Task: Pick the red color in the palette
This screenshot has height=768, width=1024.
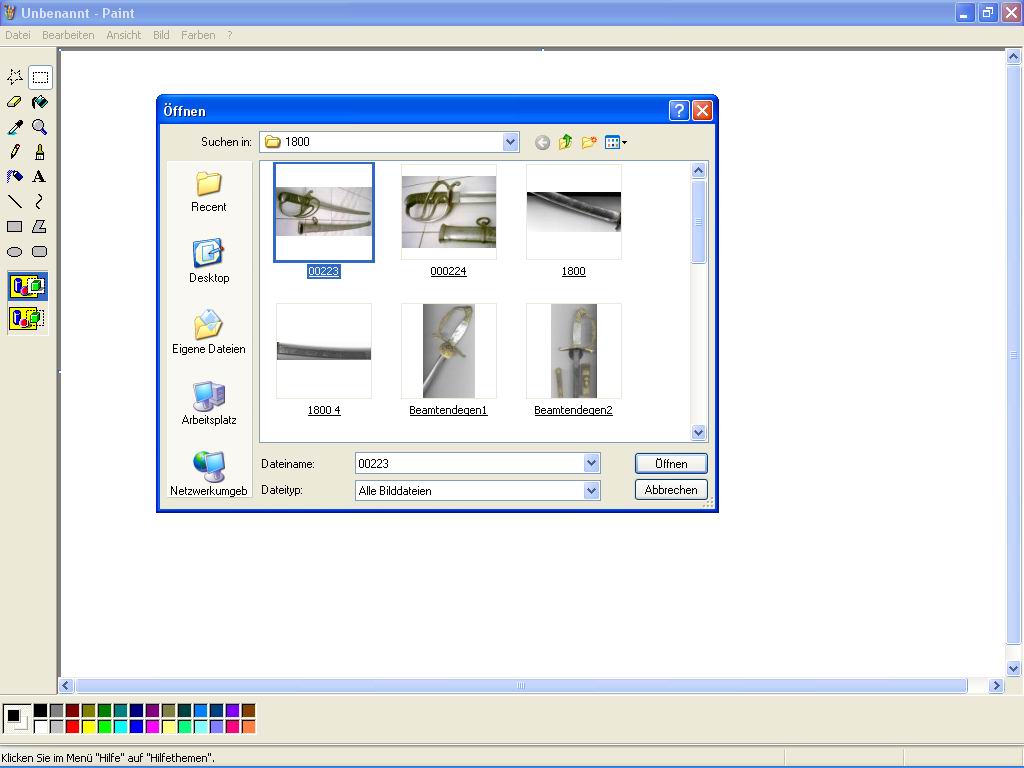Action: (x=72, y=727)
